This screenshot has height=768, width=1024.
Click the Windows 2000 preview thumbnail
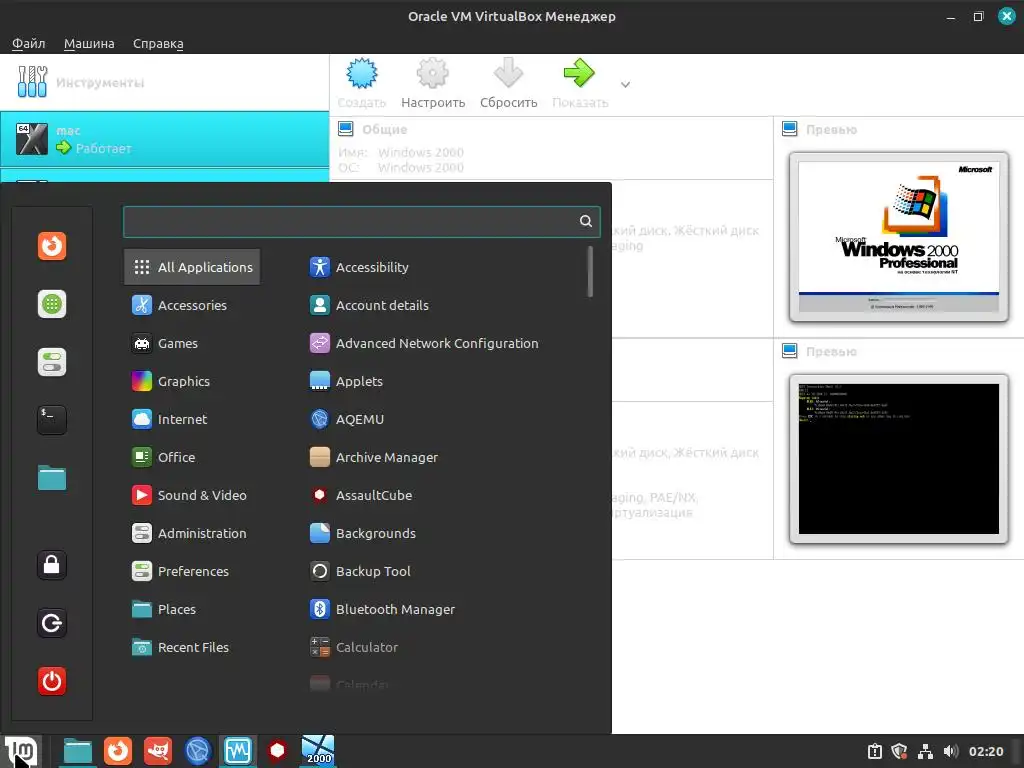(x=899, y=237)
